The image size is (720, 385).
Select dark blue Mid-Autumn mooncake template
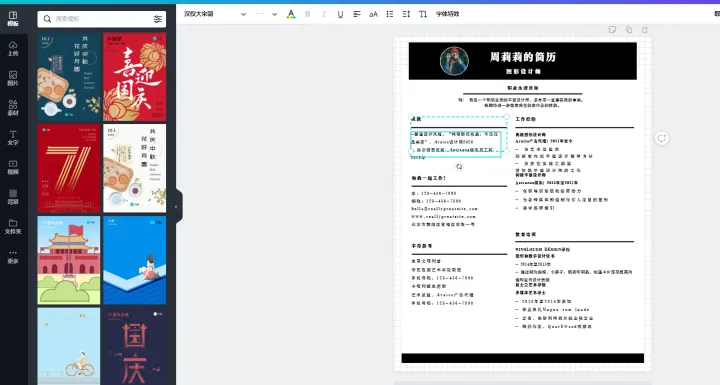69,77
